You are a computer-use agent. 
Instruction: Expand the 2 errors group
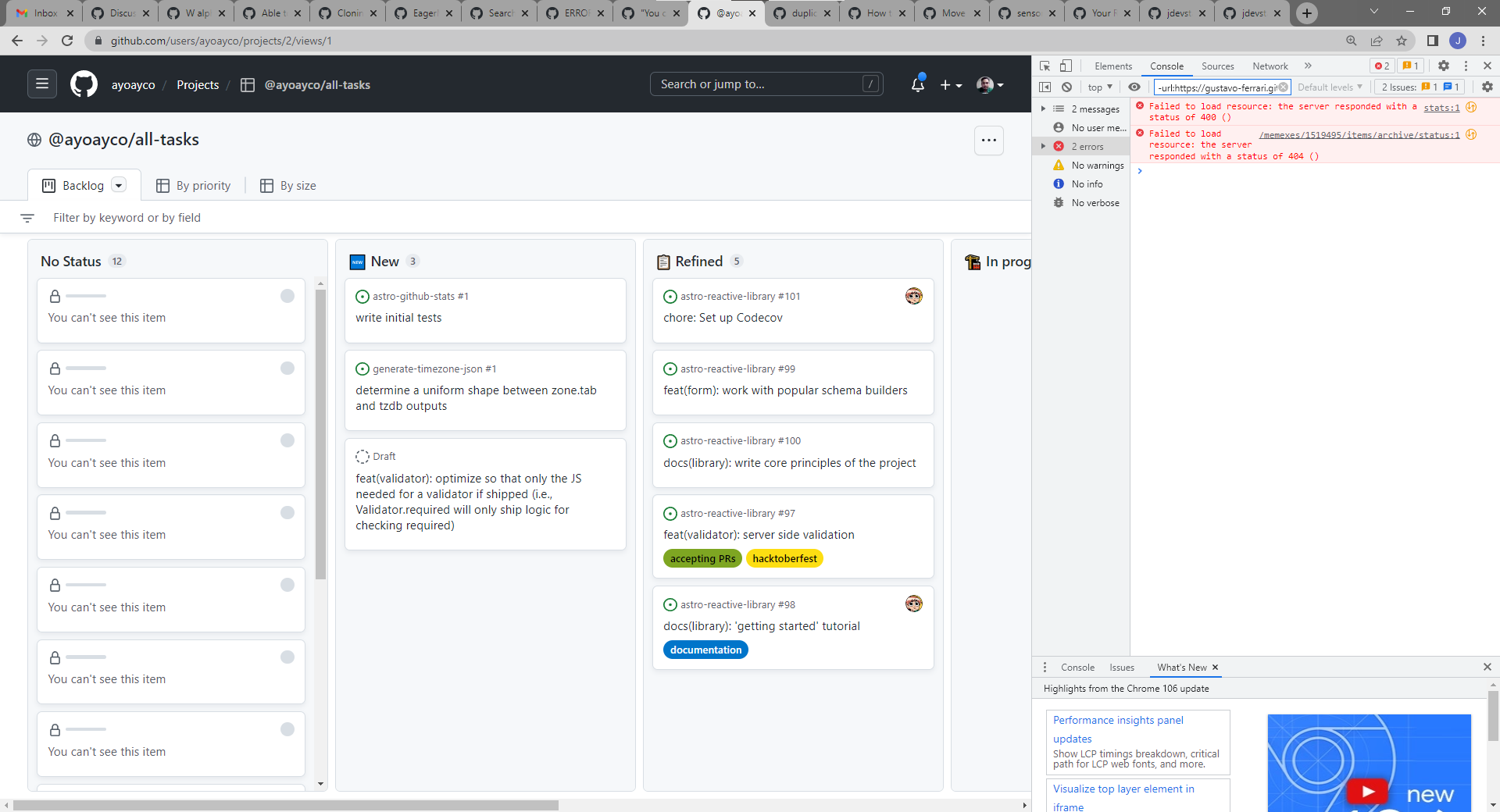[1043, 146]
